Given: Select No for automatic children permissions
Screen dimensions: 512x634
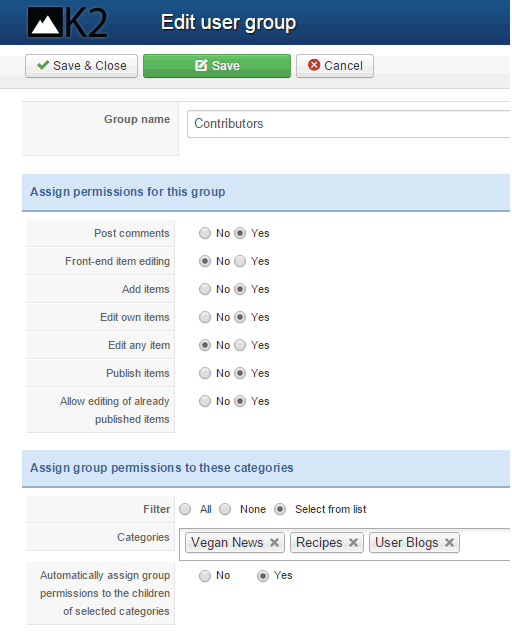Looking at the screenshot, I should [x=205, y=576].
